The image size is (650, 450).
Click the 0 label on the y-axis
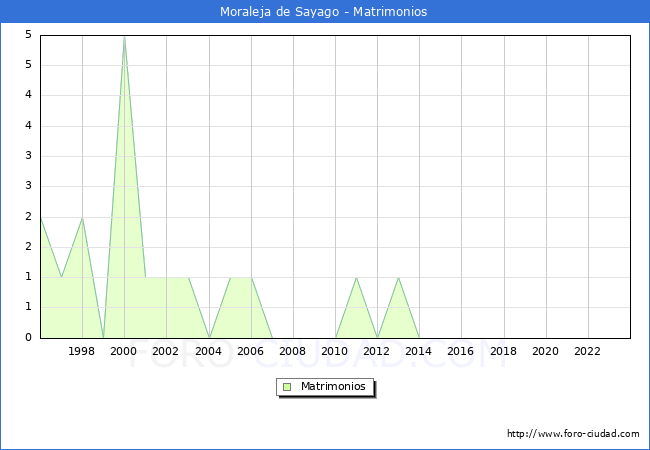pyautogui.click(x=29, y=338)
